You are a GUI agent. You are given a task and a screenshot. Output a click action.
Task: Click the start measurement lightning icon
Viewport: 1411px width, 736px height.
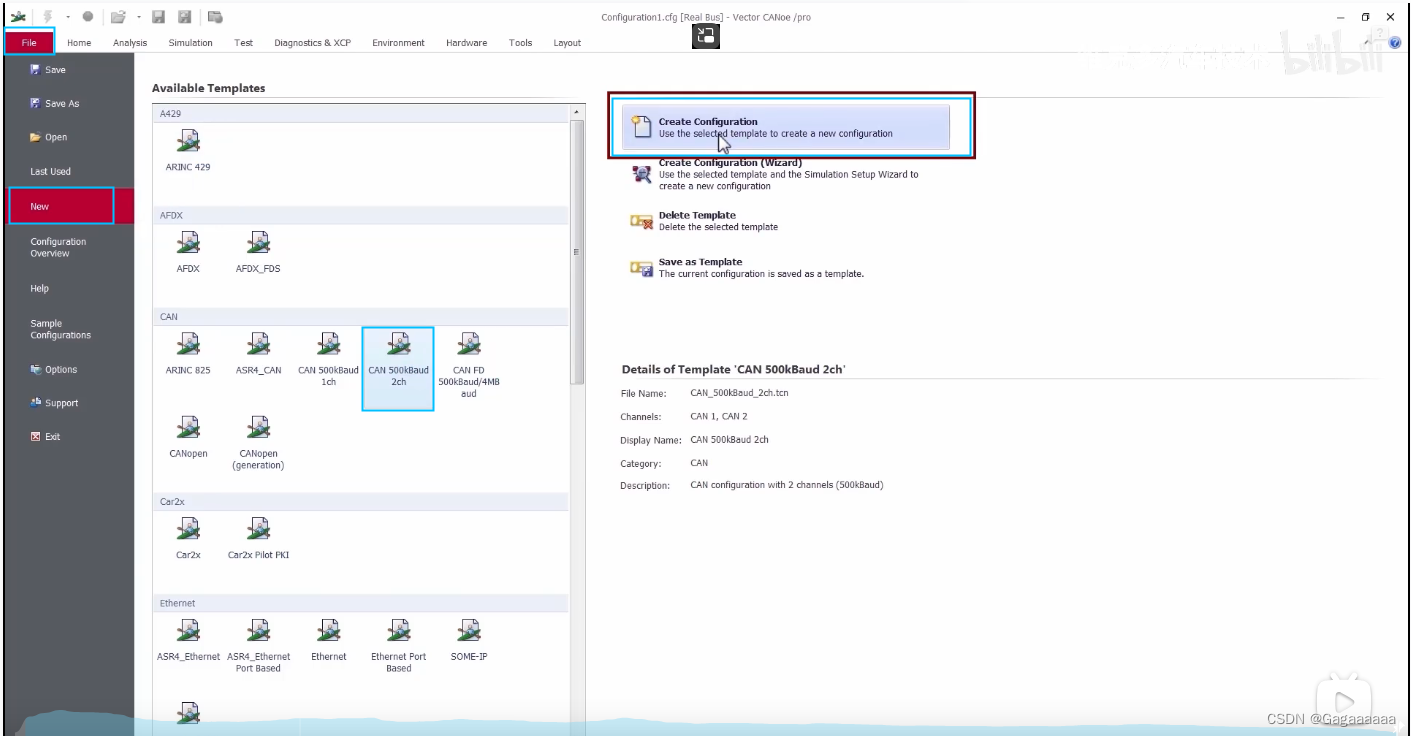(x=47, y=17)
